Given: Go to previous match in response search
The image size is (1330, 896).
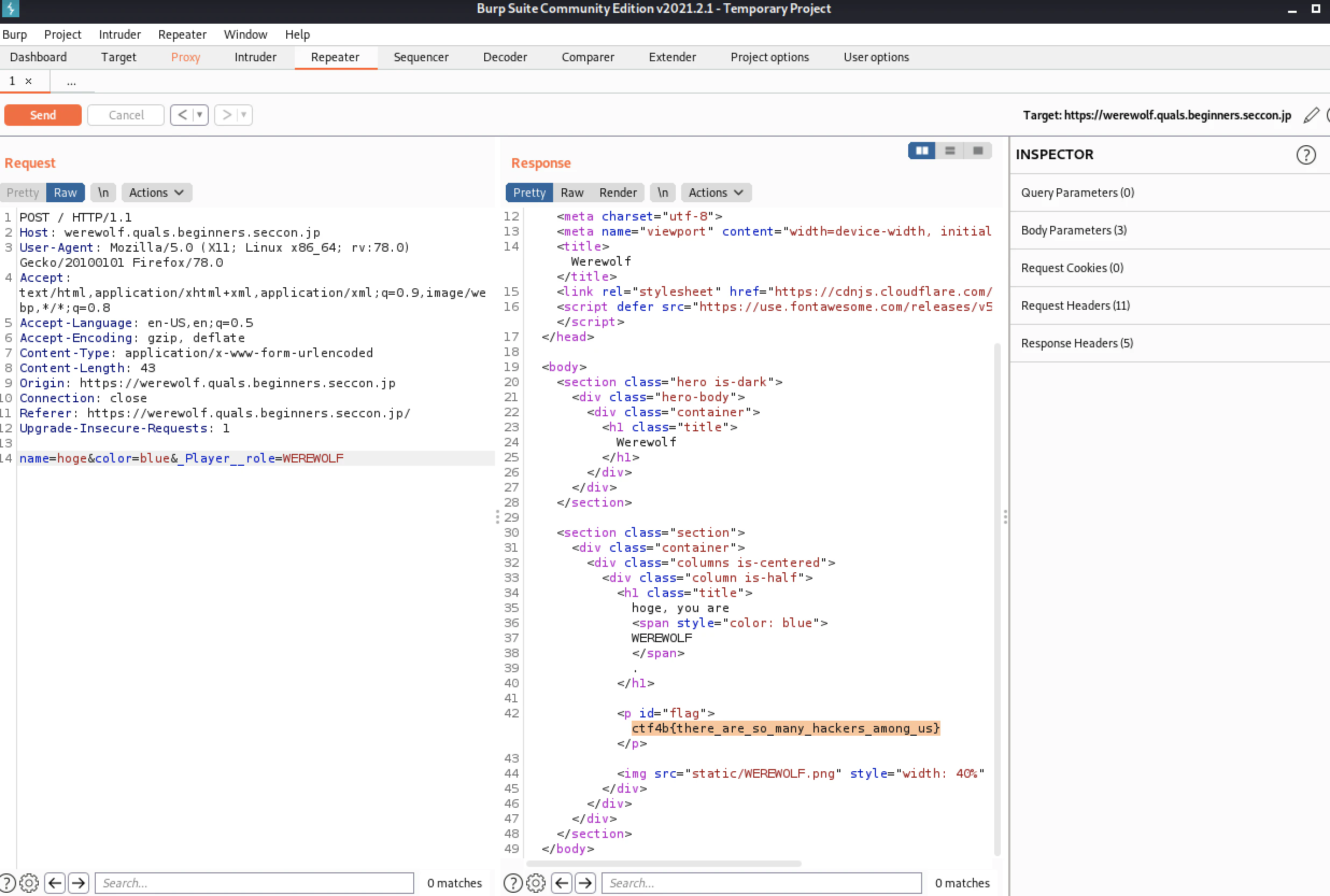Looking at the screenshot, I should click(562, 883).
